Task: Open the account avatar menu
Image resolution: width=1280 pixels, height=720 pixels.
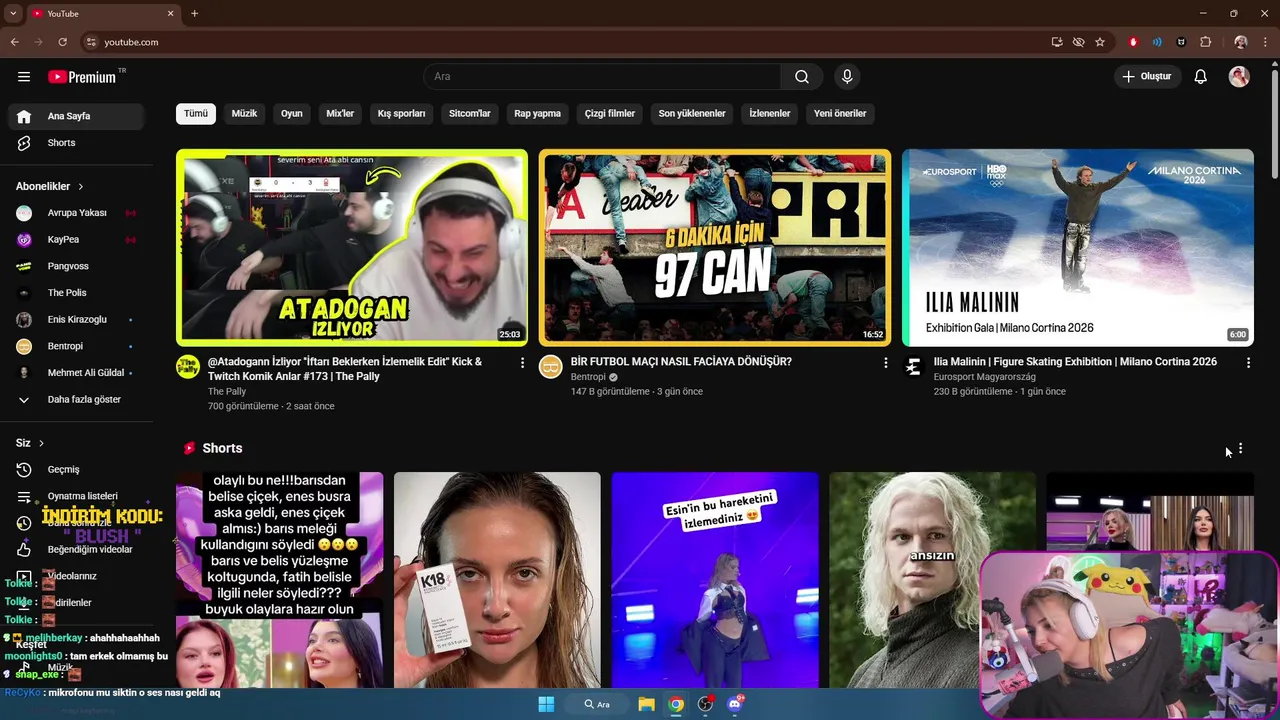Action: (x=1239, y=77)
